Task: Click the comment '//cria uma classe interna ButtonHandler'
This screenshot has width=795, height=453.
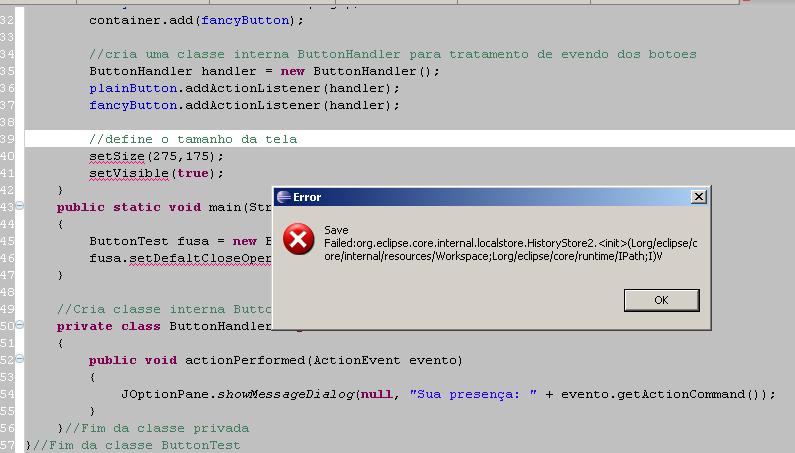Action: click(x=244, y=54)
